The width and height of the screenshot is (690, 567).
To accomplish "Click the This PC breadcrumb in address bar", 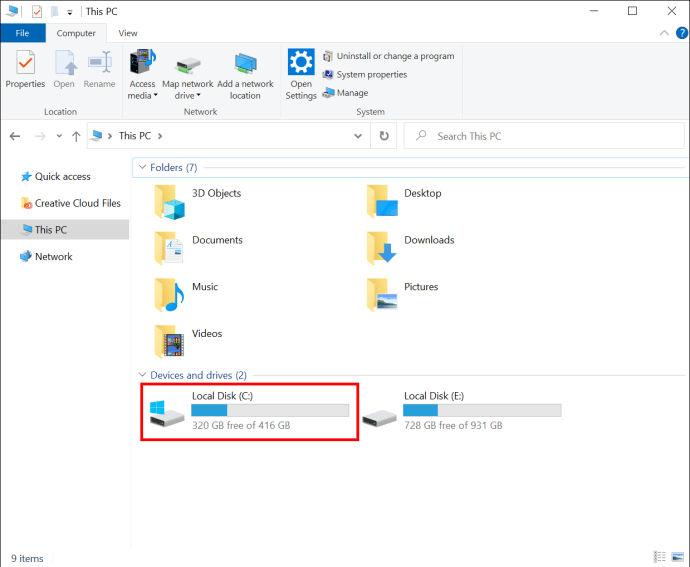I will [x=135, y=136].
